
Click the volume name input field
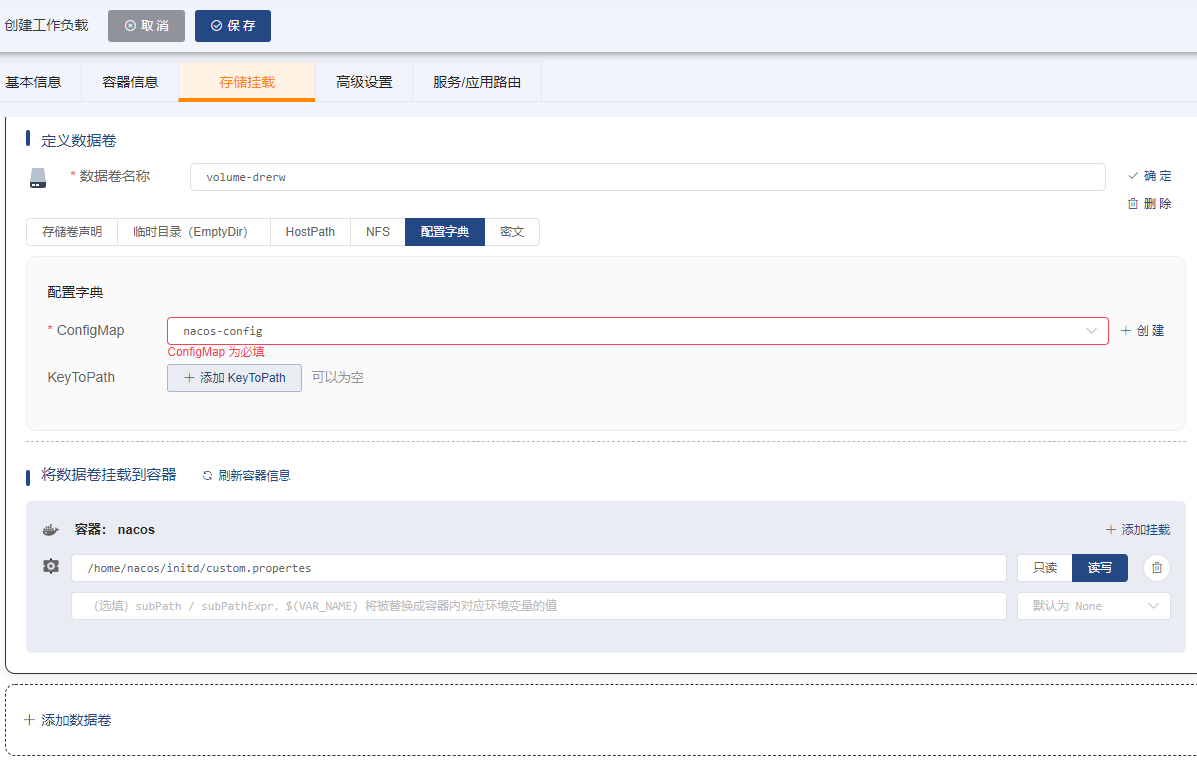647,177
